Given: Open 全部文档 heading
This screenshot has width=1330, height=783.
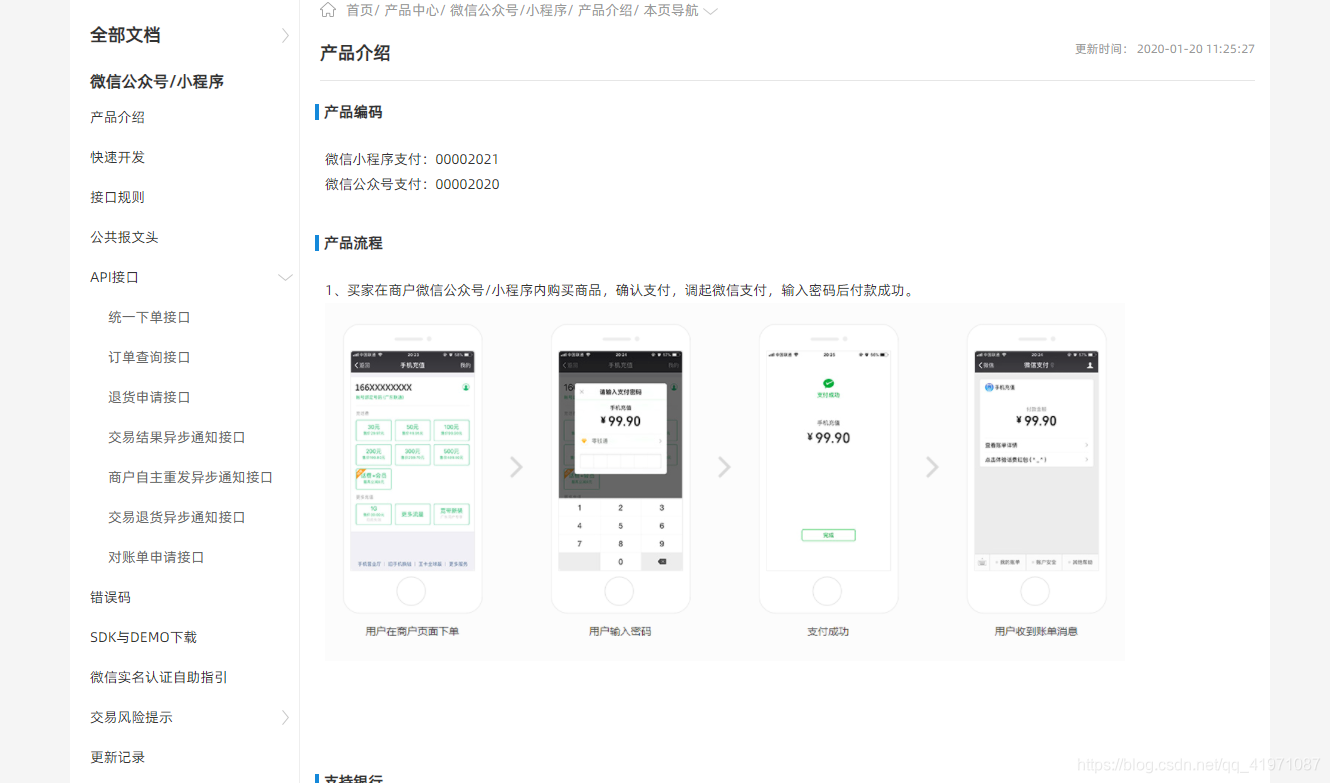Looking at the screenshot, I should pyautogui.click(x=125, y=35).
